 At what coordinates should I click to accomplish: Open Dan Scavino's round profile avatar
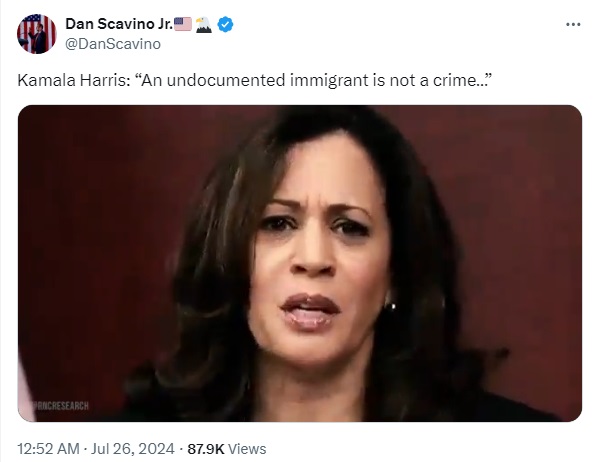tap(37, 34)
